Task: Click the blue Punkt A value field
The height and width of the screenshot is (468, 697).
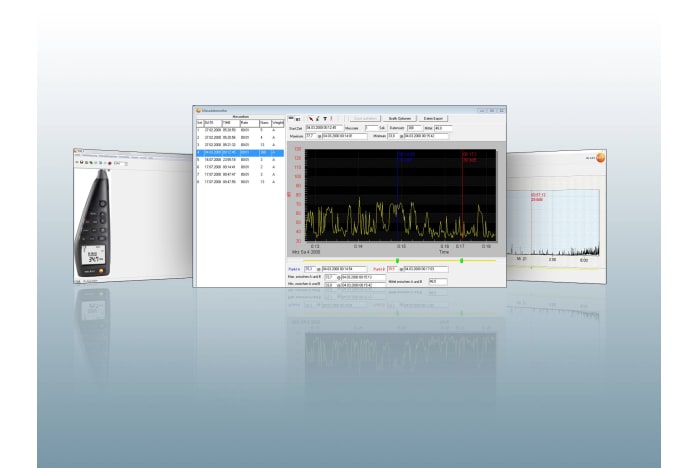Action: pyautogui.click(x=310, y=269)
